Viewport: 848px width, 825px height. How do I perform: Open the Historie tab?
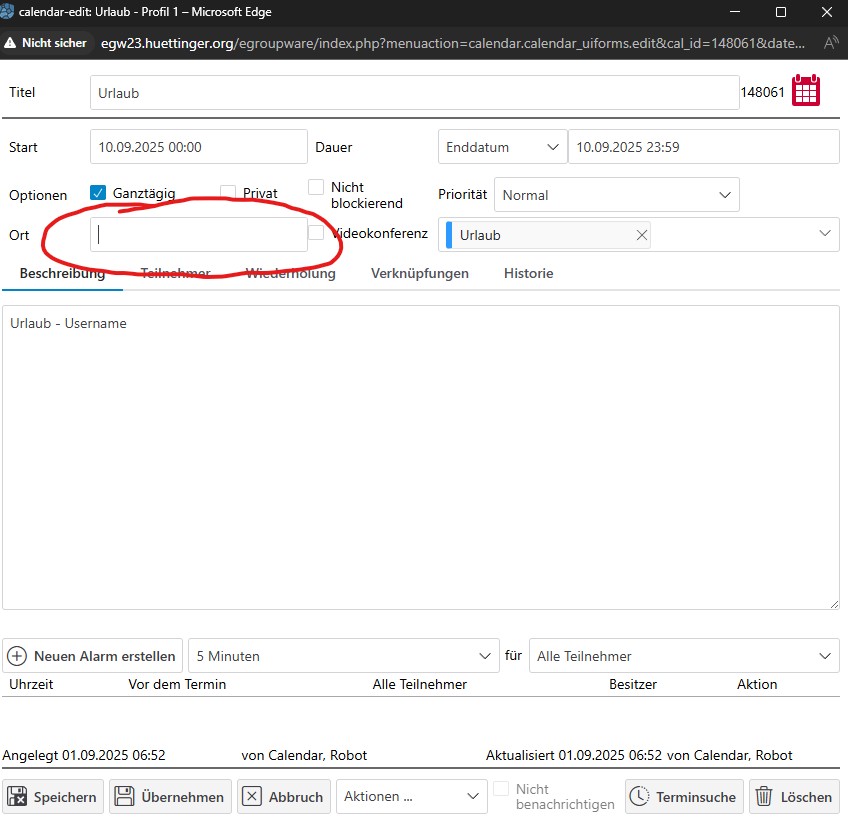[x=528, y=273]
